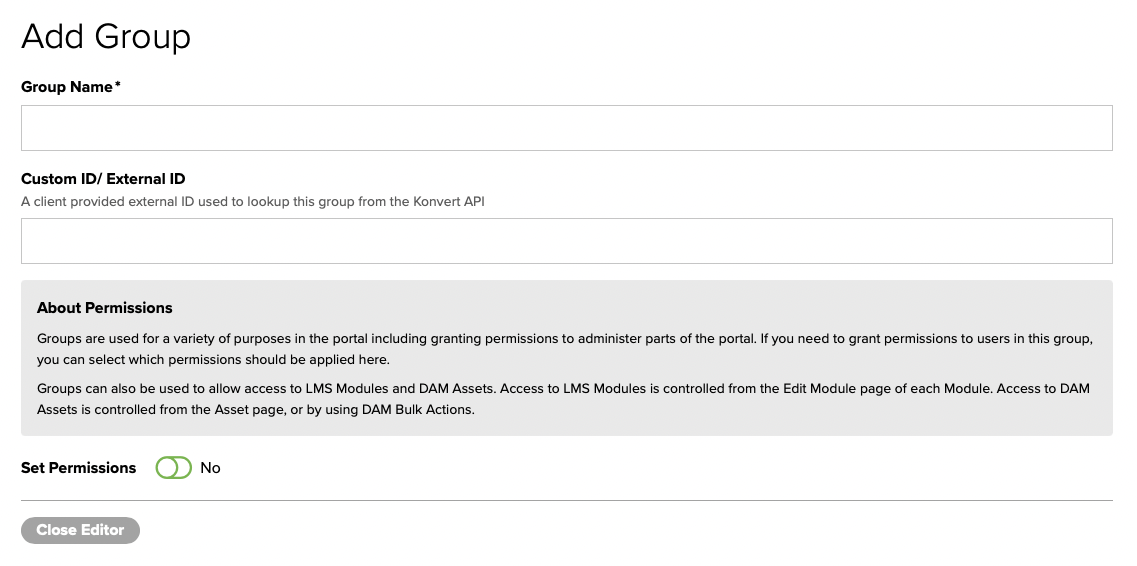This screenshot has height=566, width=1137.
Task: Focus the Custom ID/External ID text box
Action: [x=566, y=241]
